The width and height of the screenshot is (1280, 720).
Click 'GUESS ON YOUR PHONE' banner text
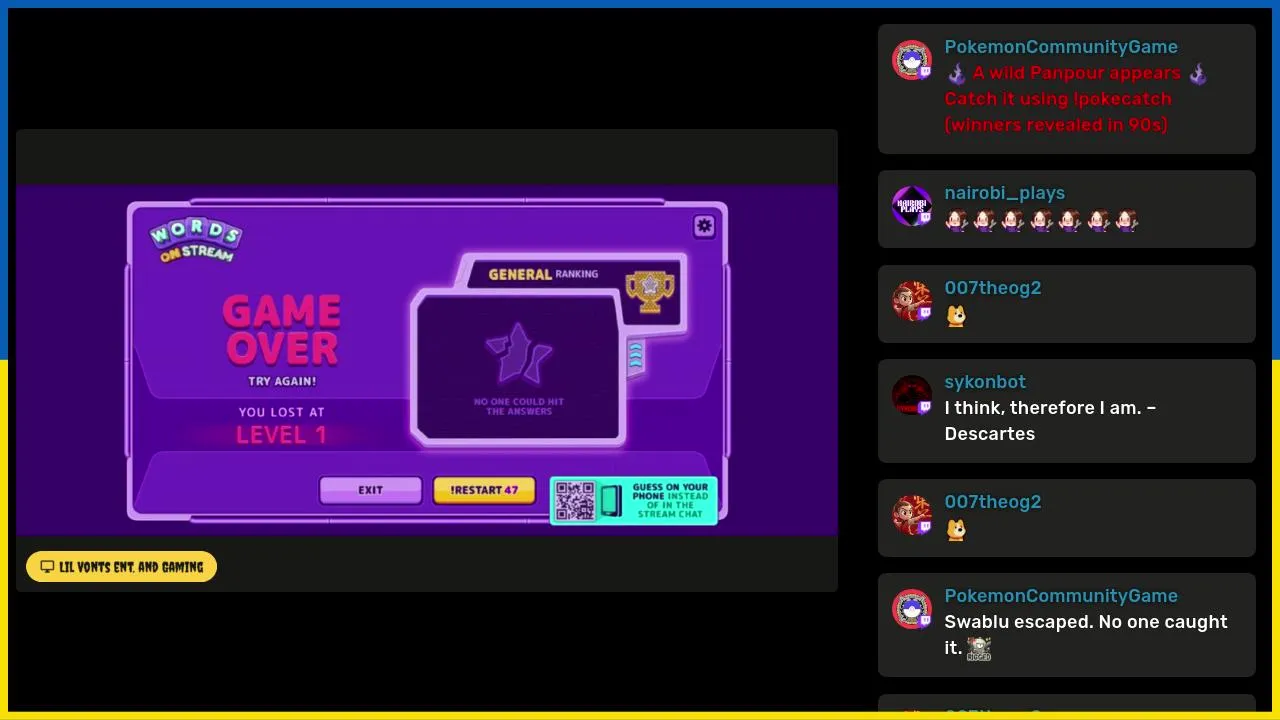tap(670, 500)
